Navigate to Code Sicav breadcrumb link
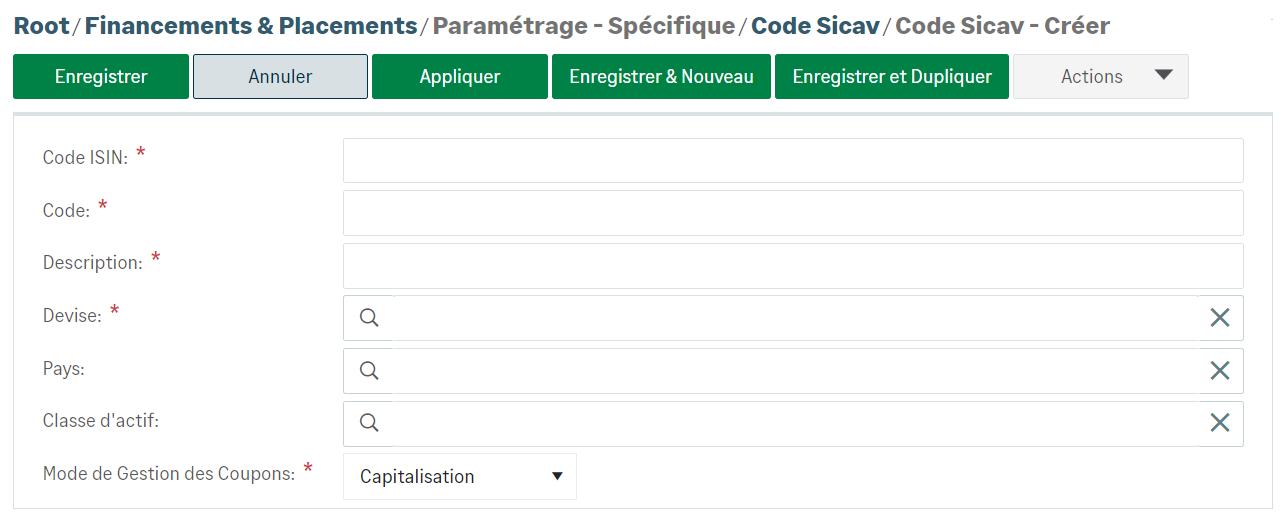Screen dimensions: 1284x522 [815, 26]
